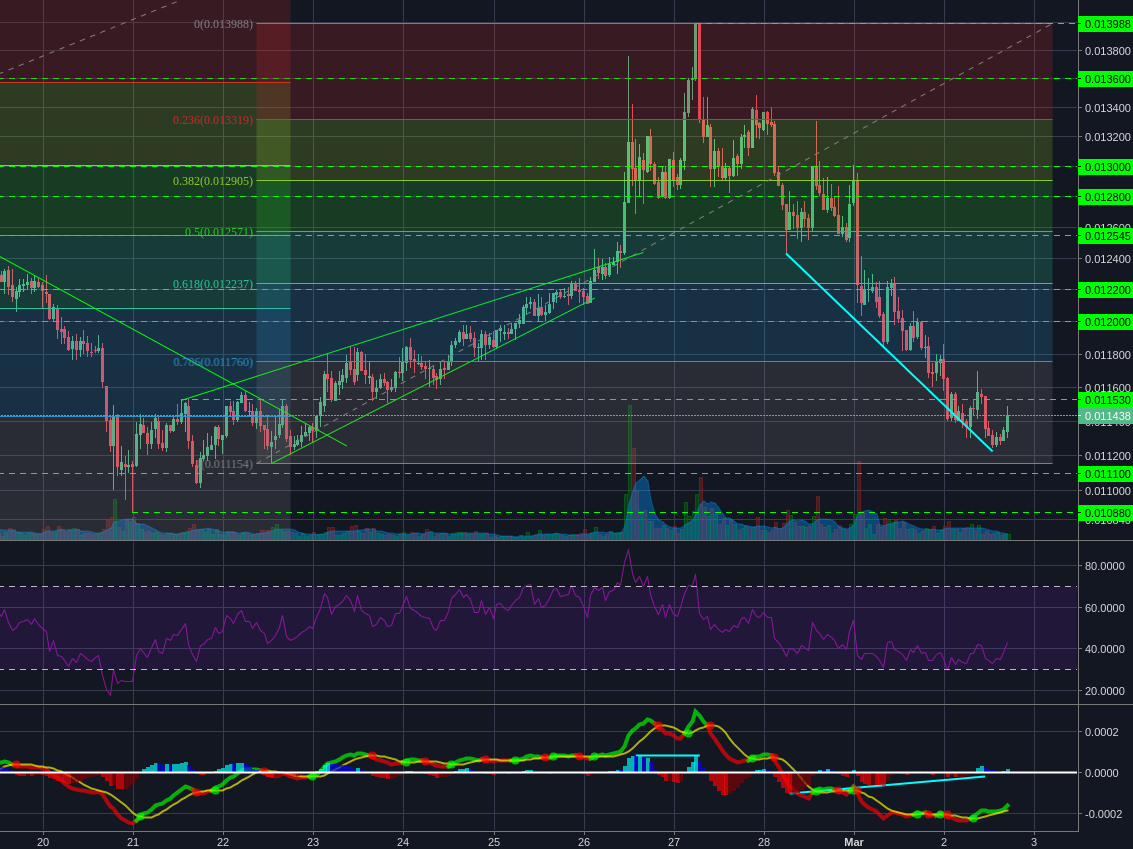This screenshot has height=849, width=1133.
Task: Click the 0.013000 green price label
Action: coord(1105,167)
